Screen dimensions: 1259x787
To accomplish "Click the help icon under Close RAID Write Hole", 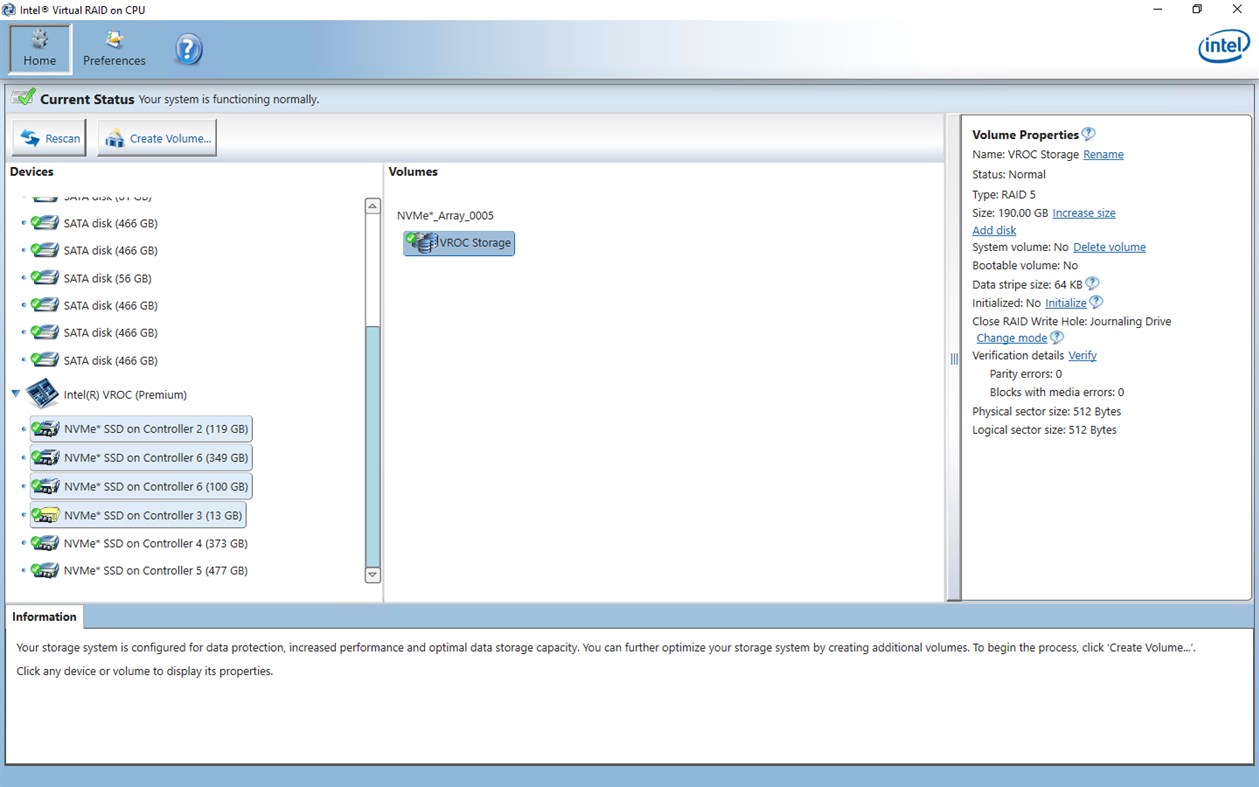I will [x=1057, y=337].
